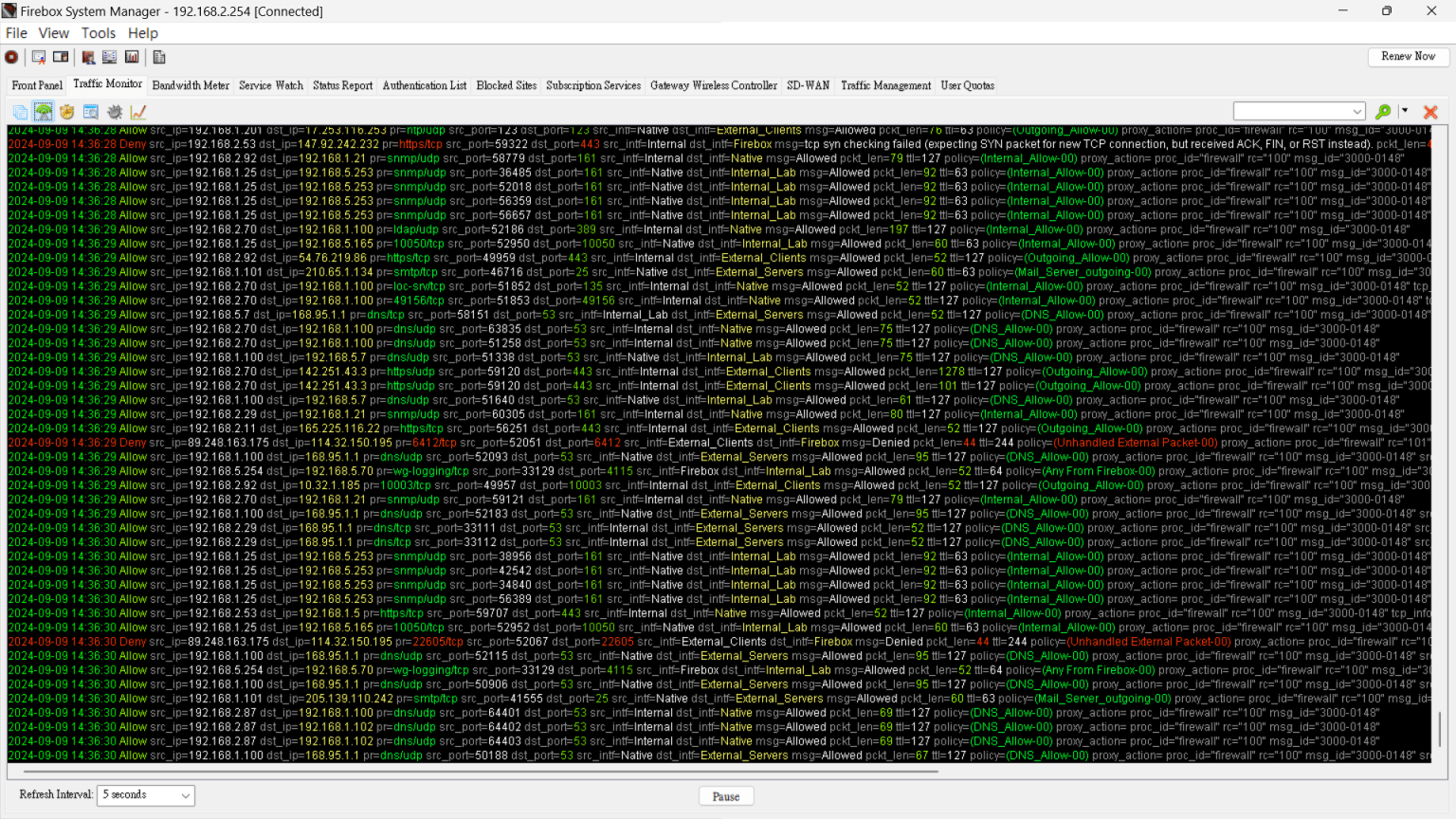
Task: Click the red Firebox connection icon
Action: click(10, 57)
